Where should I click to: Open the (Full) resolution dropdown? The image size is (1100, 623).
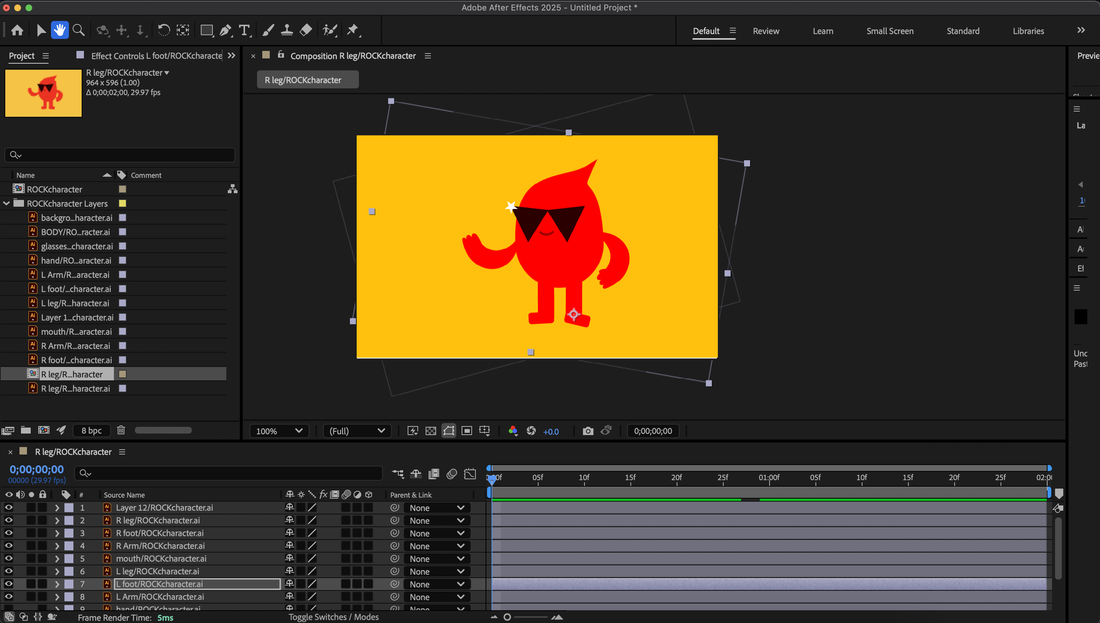(x=357, y=431)
